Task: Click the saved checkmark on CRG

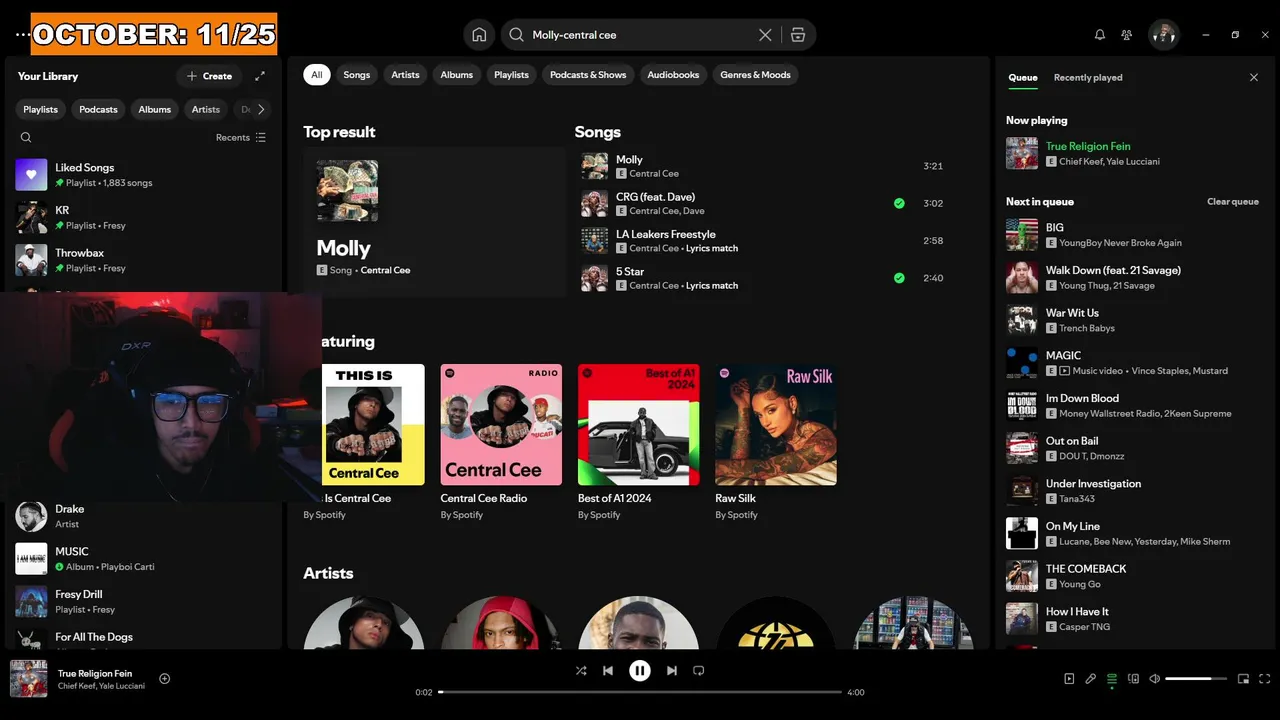Action: pos(899,203)
